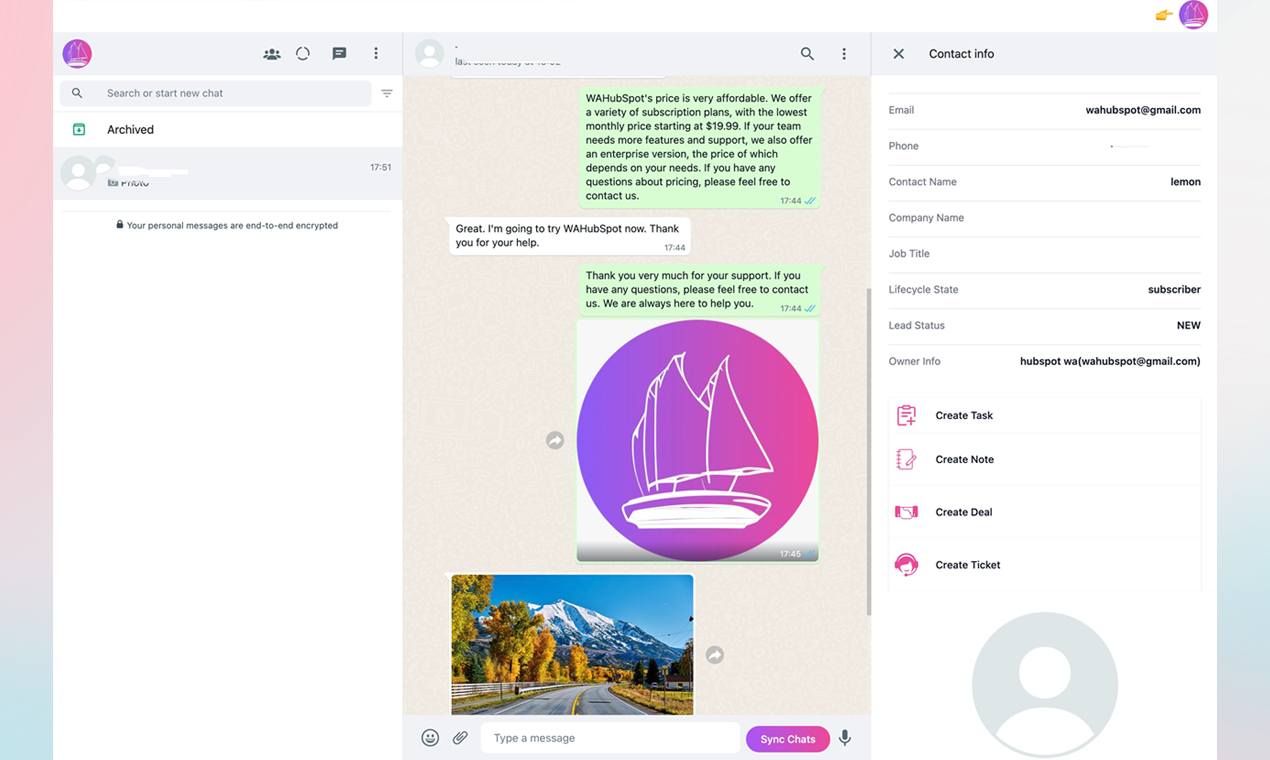Screen dimensions: 1270x760
Task: Click the empty Company Name row
Action: click(x=1044, y=218)
